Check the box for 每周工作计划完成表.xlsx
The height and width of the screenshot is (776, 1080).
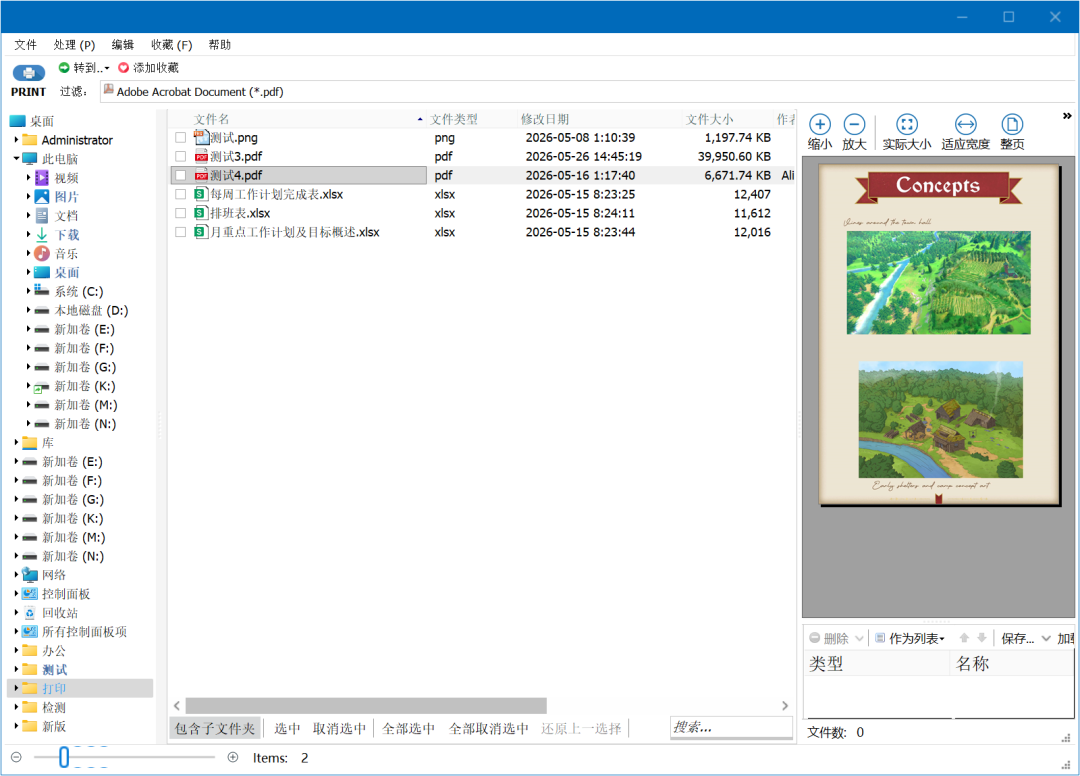click(x=180, y=194)
